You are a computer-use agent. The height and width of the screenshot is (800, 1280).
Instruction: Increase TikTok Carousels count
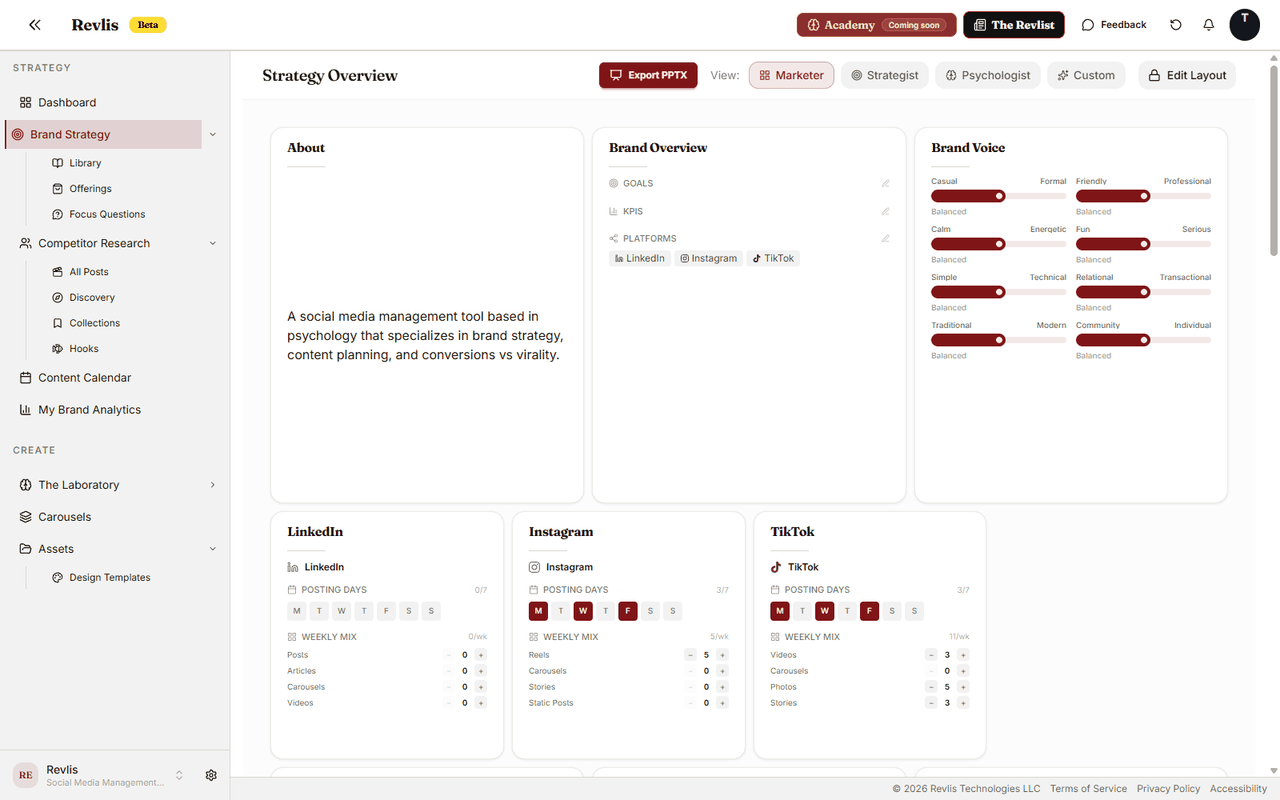coord(963,671)
